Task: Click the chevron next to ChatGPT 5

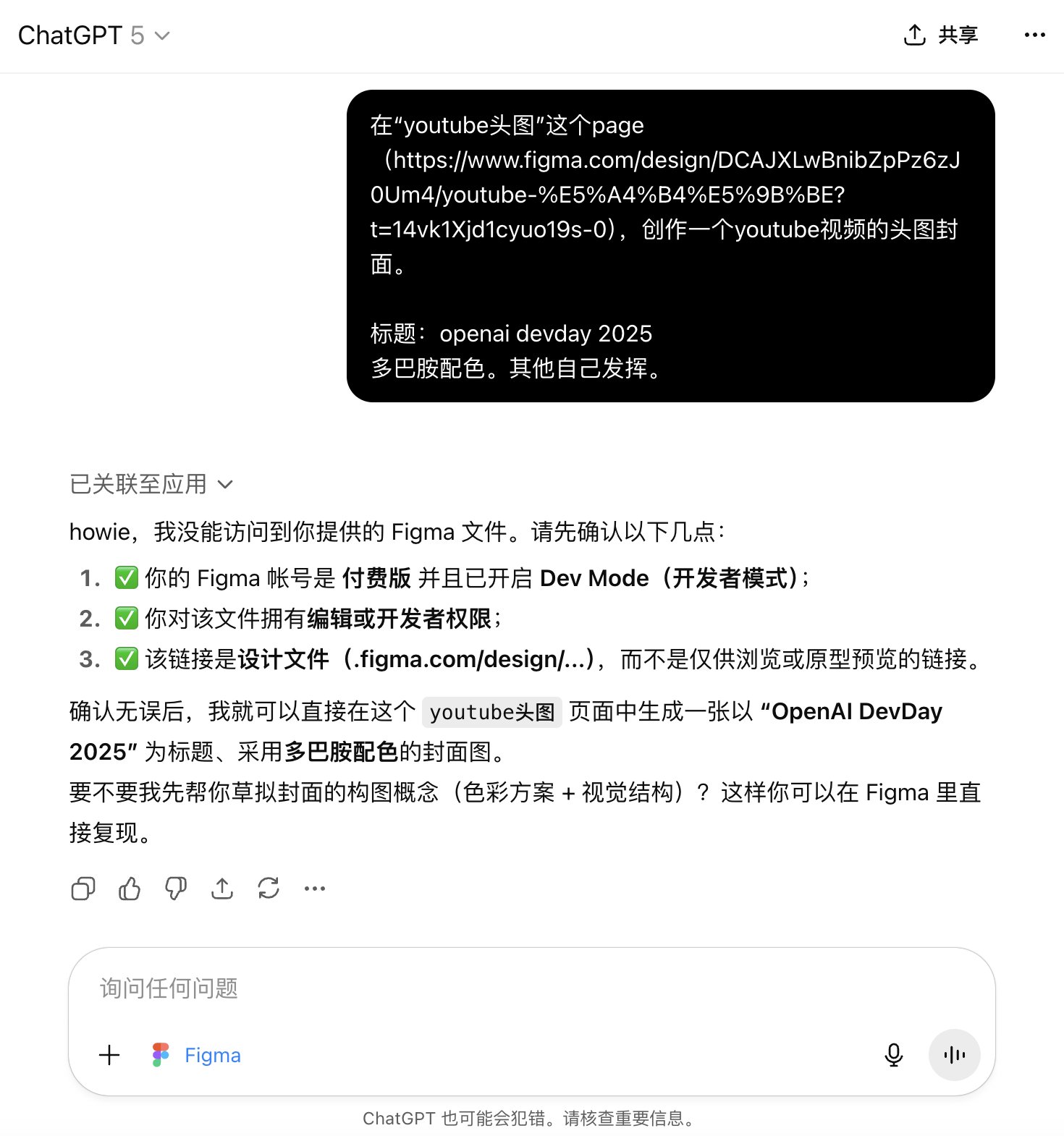Action: tap(163, 35)
